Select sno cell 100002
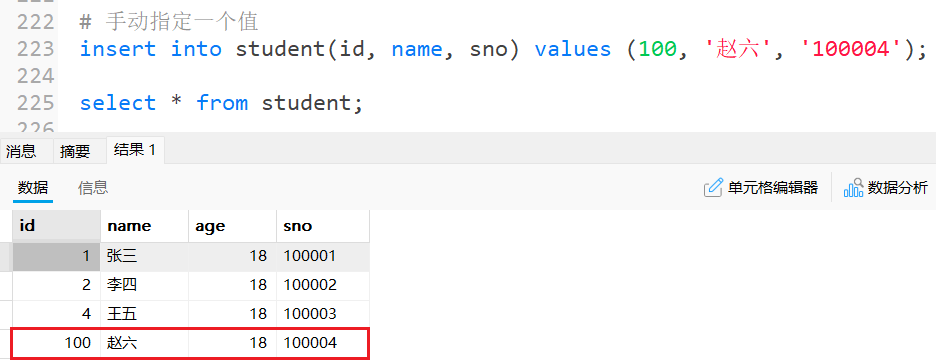The width and height of the screenshot is (936, 364). click(323, 285)
